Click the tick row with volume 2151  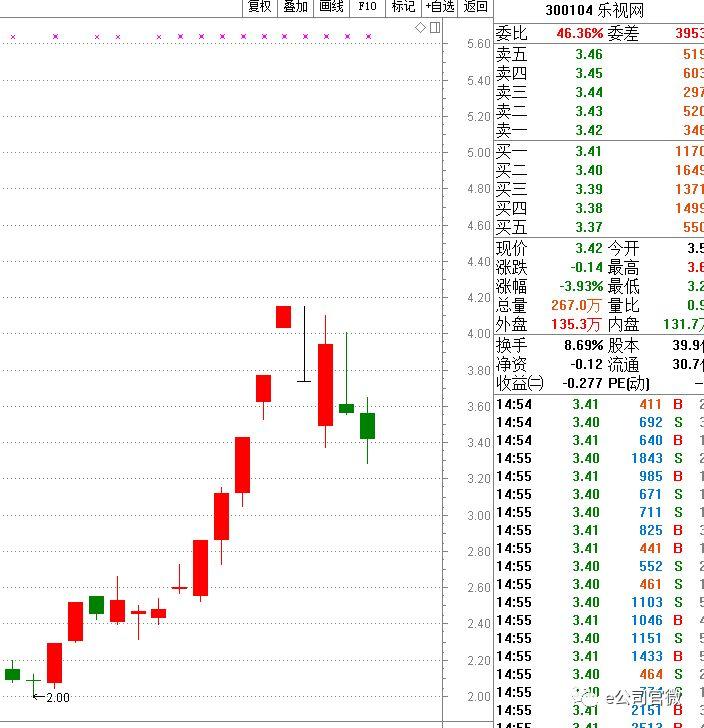click(599, 711)
